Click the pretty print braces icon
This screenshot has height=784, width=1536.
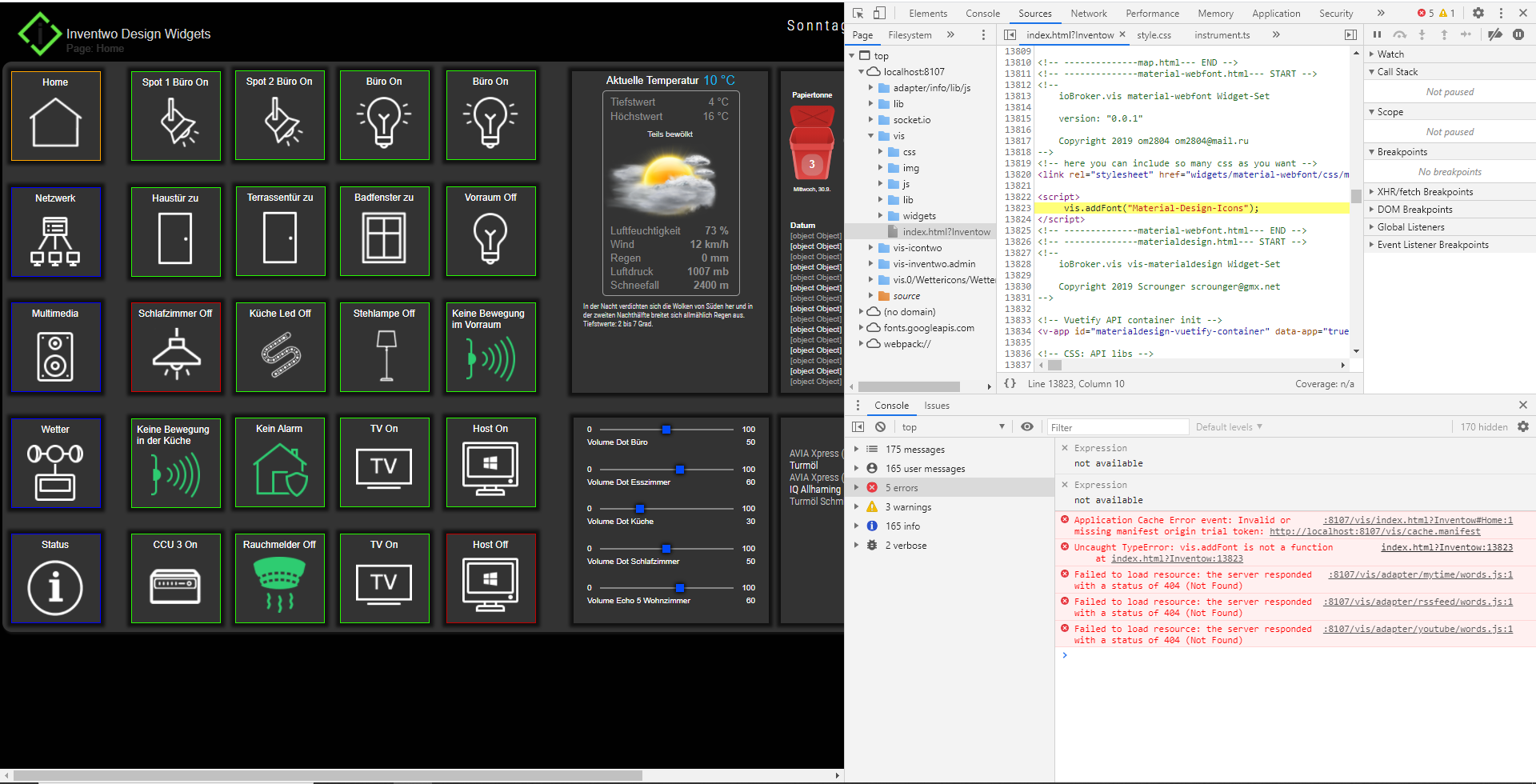(1010, 384)
